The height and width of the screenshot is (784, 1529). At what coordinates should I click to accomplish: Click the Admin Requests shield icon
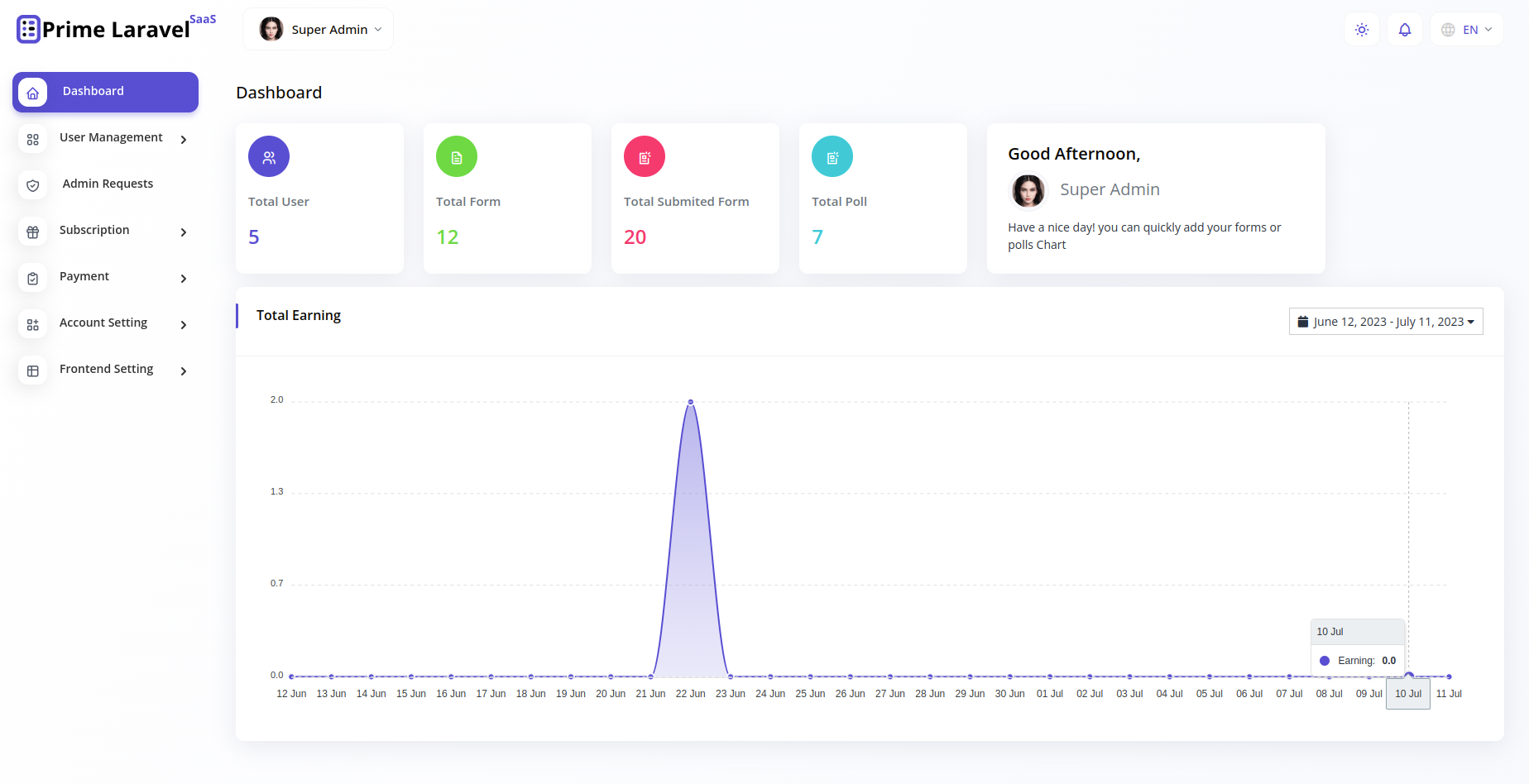point(32,185)
